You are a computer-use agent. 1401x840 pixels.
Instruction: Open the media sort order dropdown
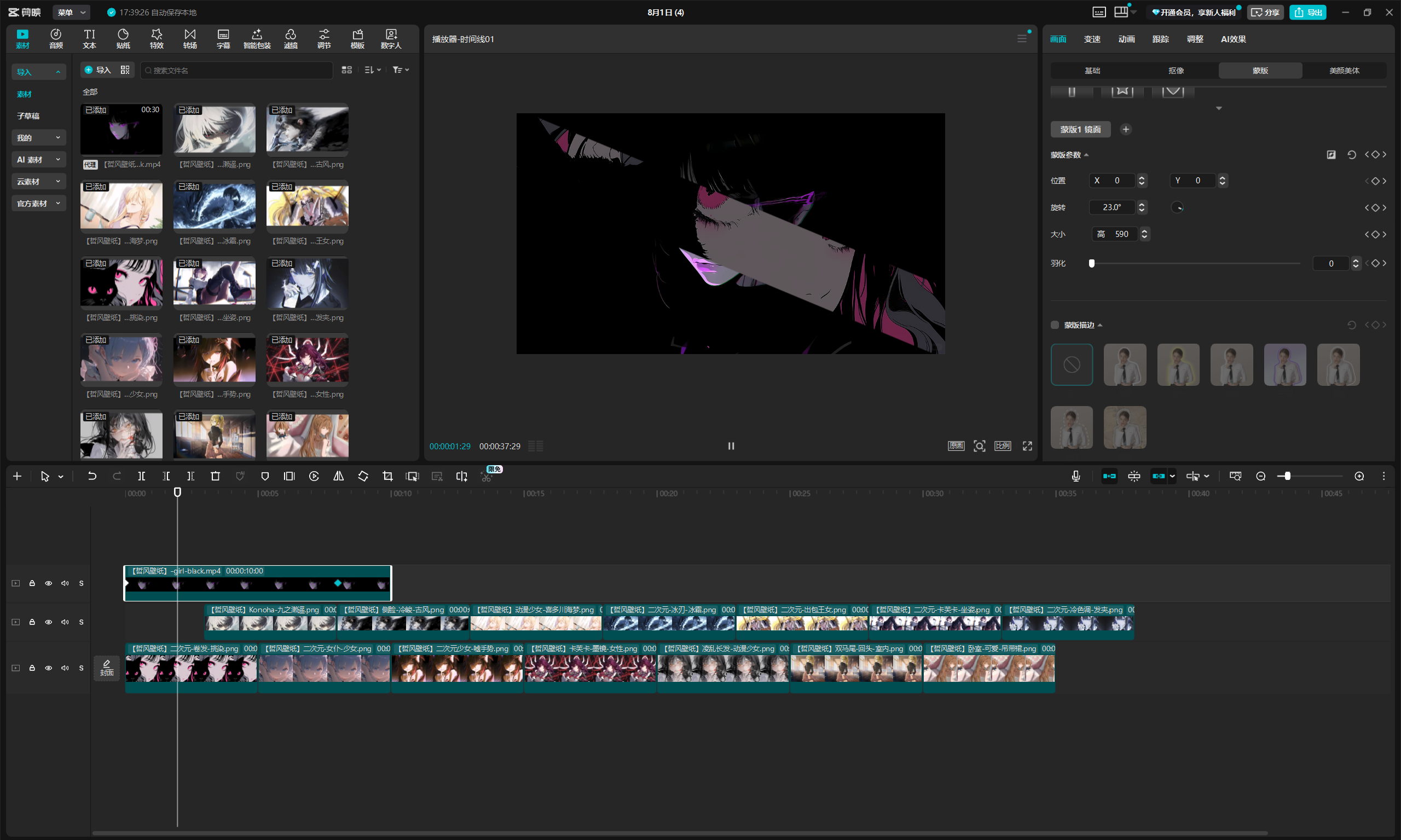pos(373,69)
